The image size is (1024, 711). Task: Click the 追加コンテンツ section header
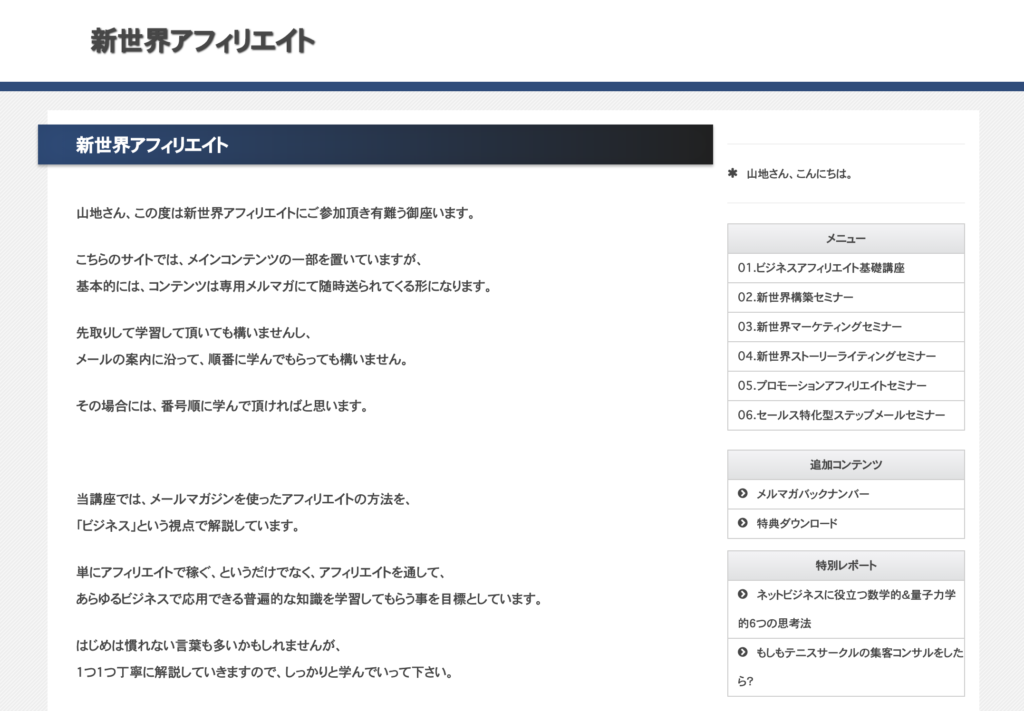tap(846, 464)
